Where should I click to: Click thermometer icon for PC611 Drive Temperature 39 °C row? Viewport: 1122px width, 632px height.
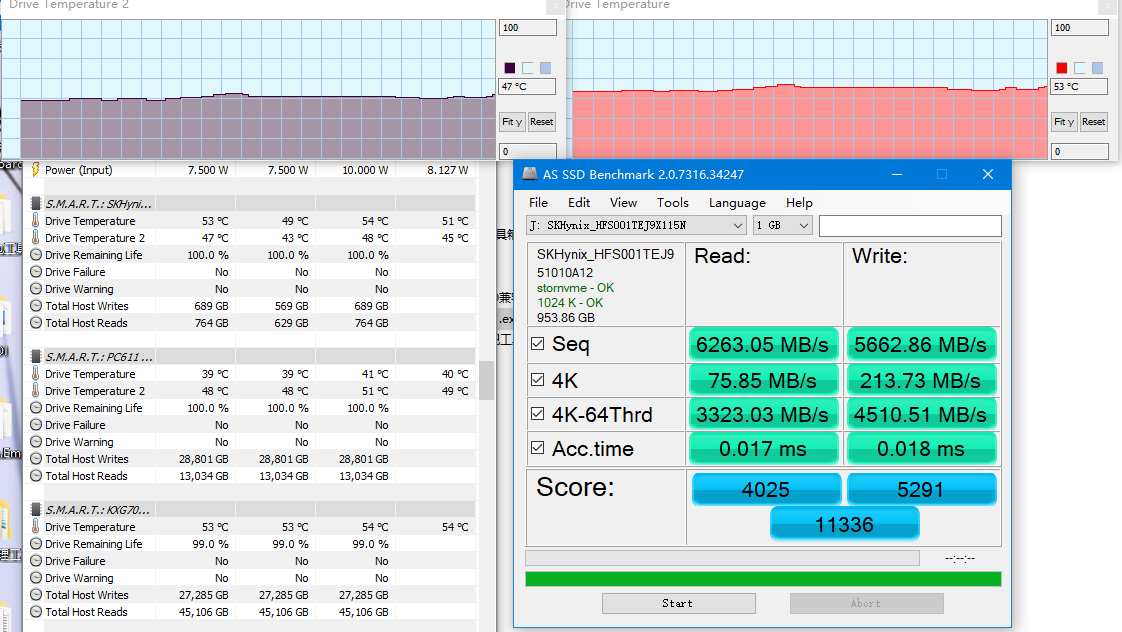click(x=36, y=374)
